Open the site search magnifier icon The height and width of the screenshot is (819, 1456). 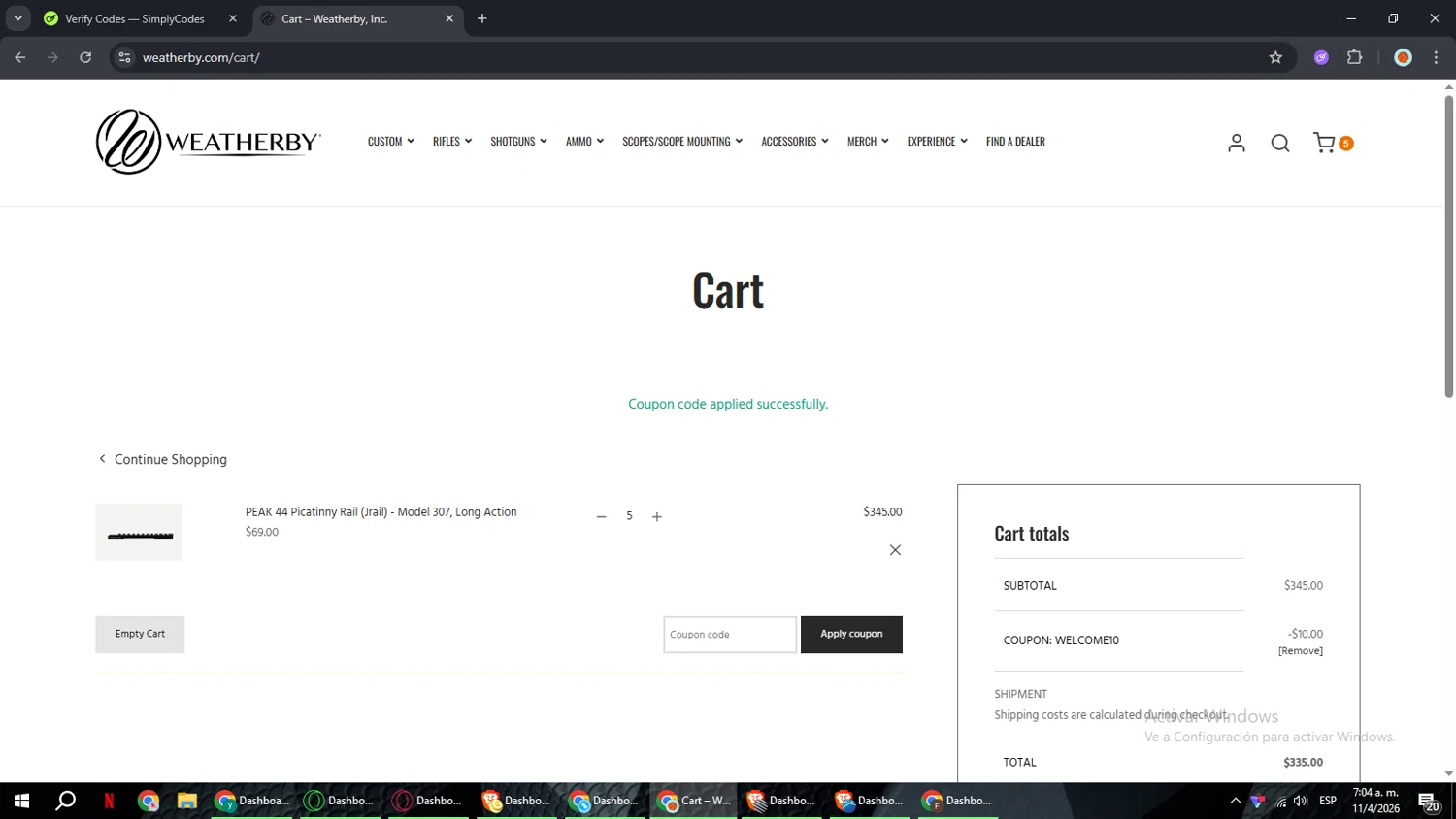tap(1280, 143)
